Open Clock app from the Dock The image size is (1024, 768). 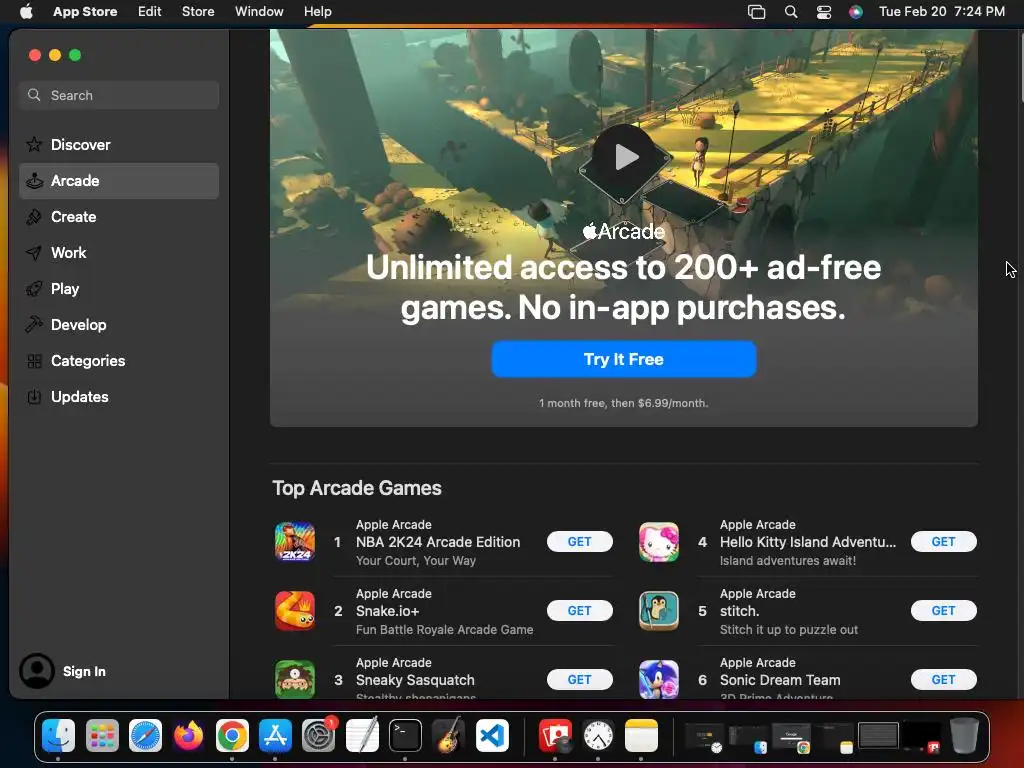[598, 735]
